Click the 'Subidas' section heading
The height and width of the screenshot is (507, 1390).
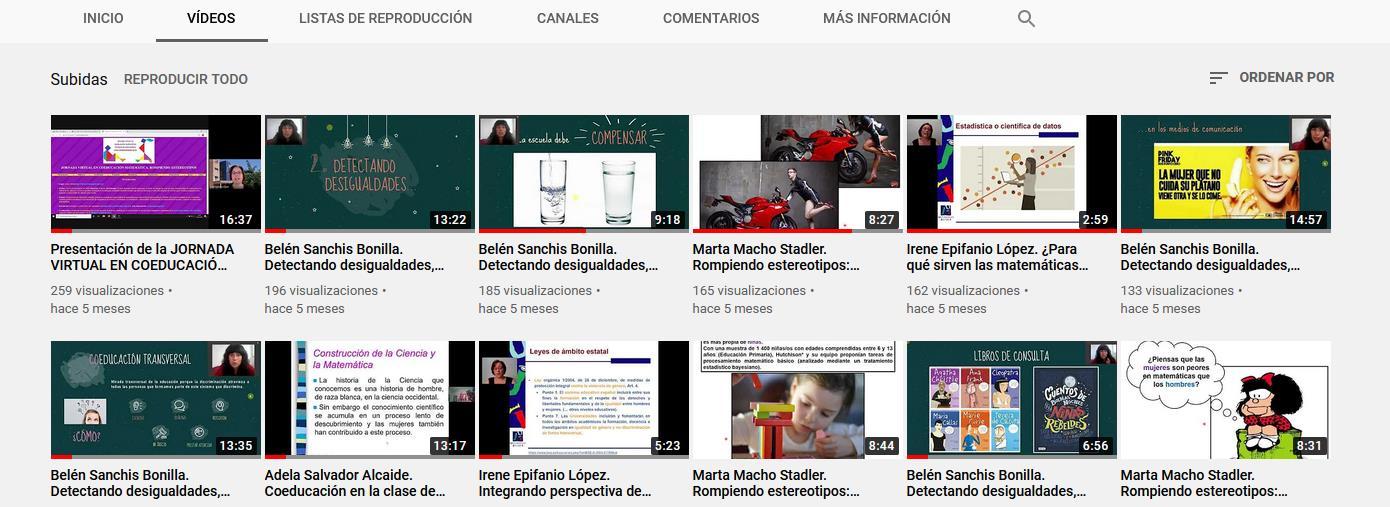[x=79, y=79]
